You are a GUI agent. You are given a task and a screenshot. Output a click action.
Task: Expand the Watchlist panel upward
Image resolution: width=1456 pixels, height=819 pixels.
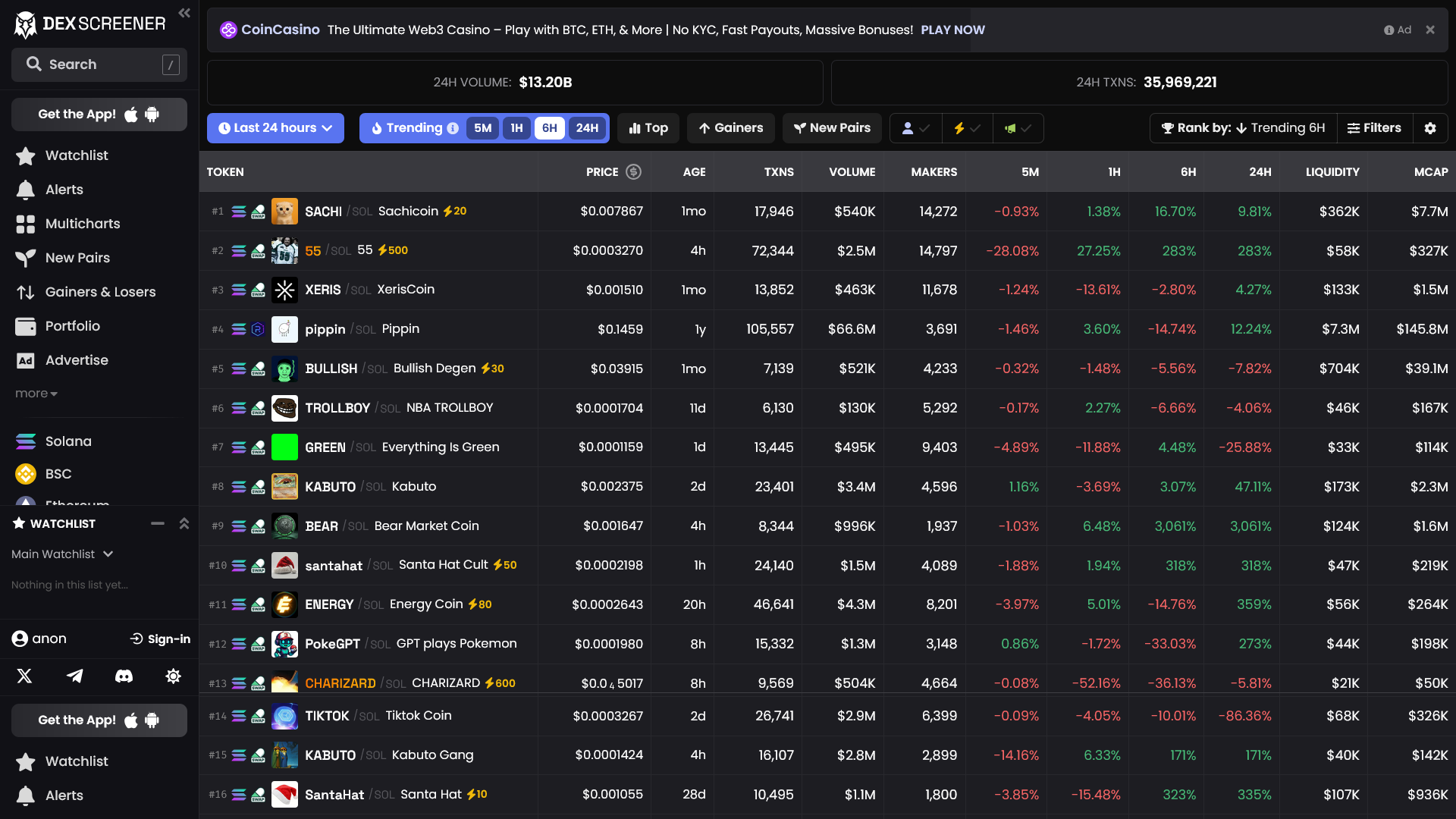tap(184, 524)
